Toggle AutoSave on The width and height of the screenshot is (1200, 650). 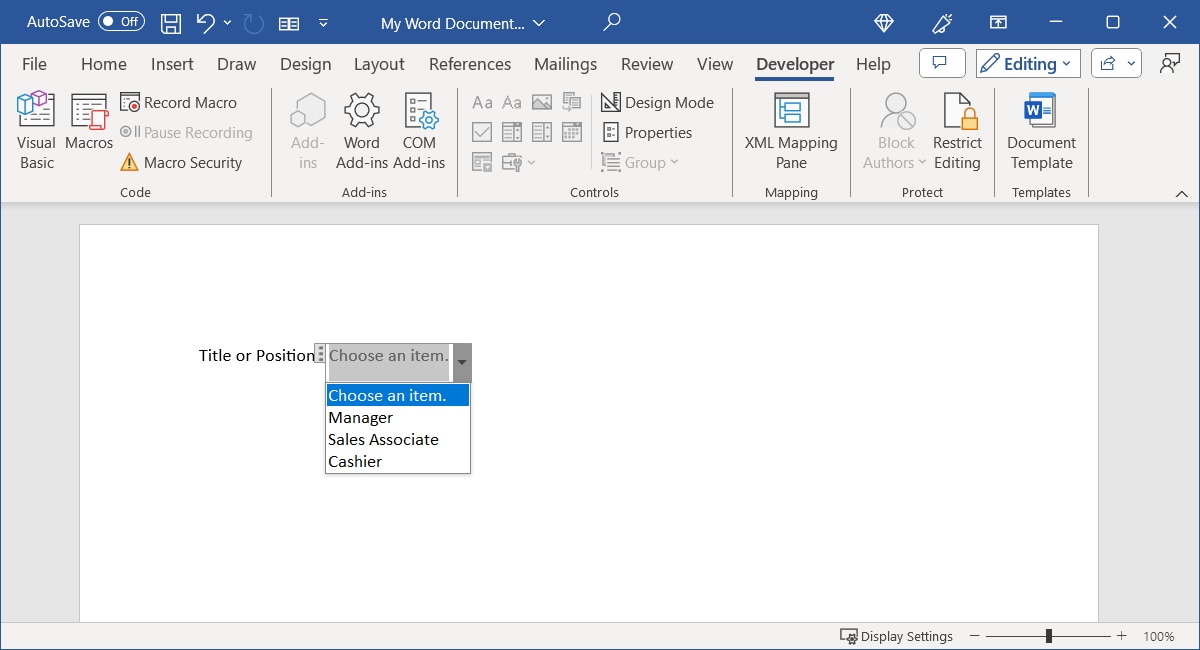coord(120,21)
